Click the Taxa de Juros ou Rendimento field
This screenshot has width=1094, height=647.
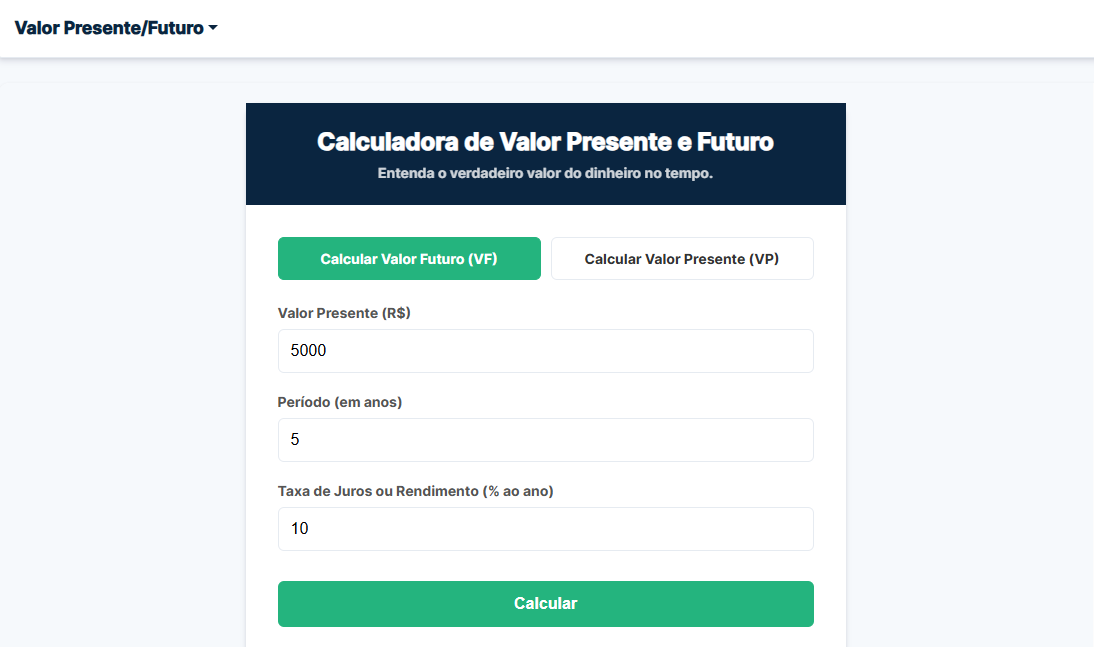tap(545, 529)
